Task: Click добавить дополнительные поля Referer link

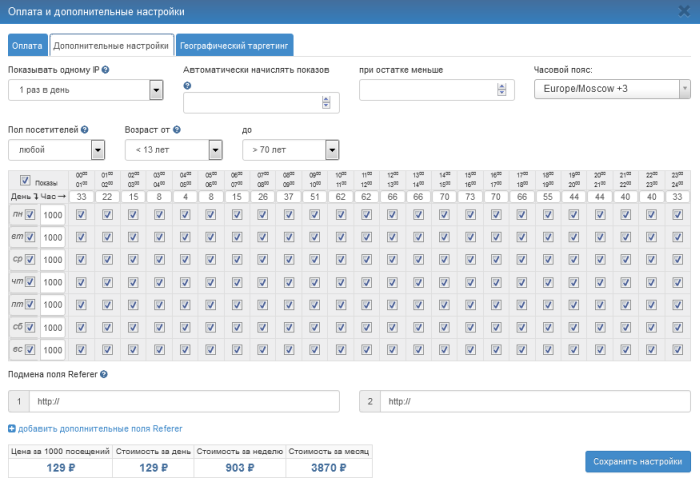Action: 100,429
